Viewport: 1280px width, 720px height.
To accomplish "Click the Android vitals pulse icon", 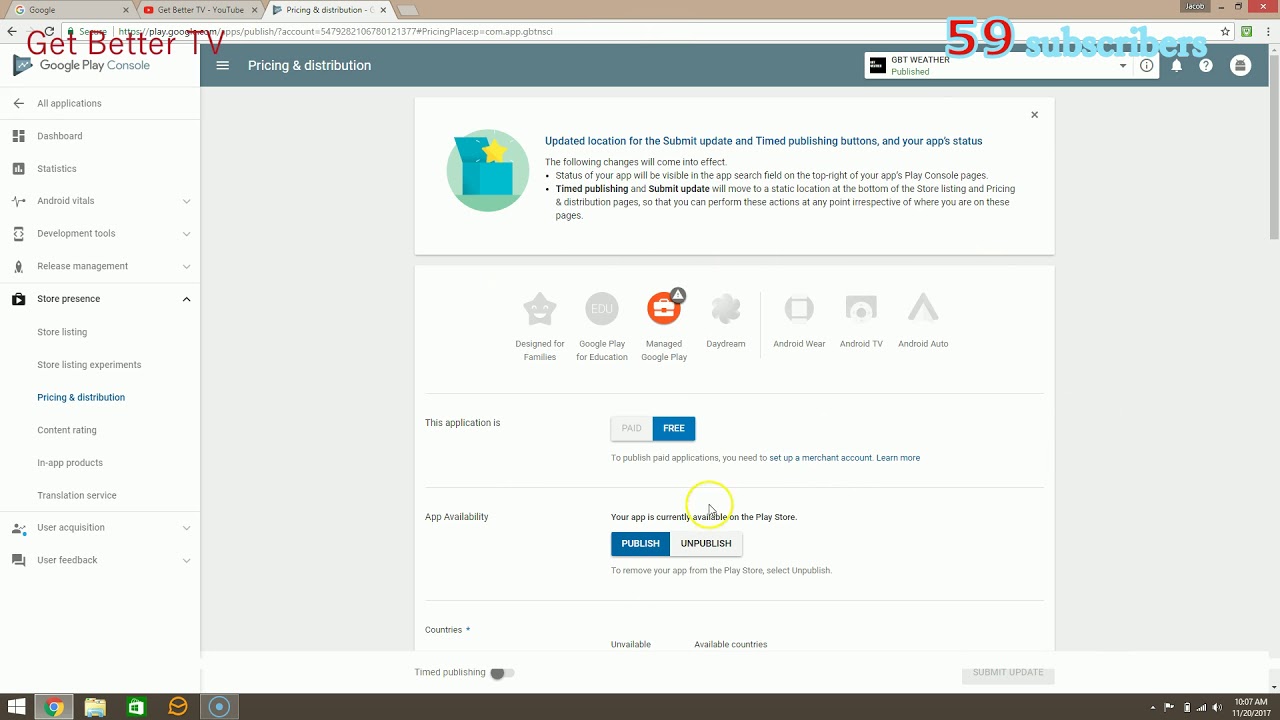I will coord(18,201).
